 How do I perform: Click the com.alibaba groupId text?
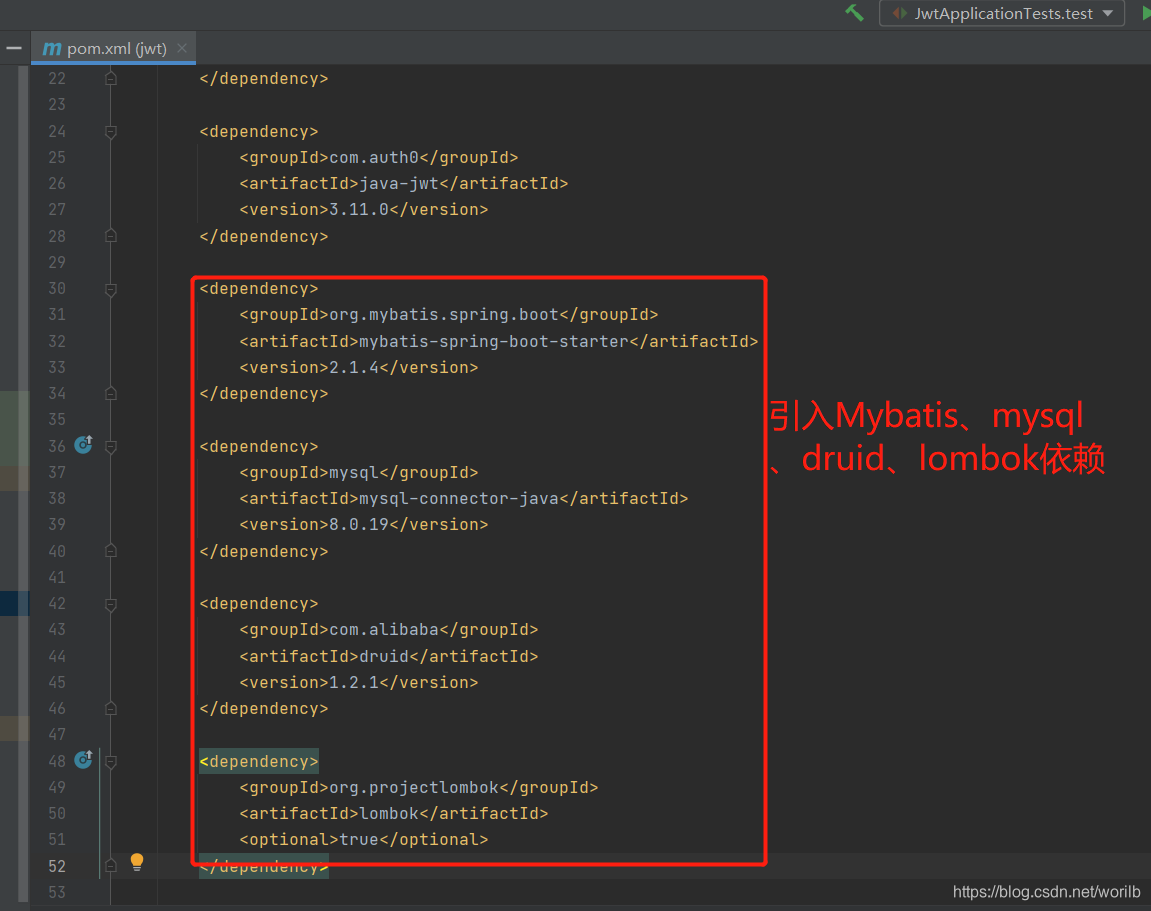click(384, 630)
